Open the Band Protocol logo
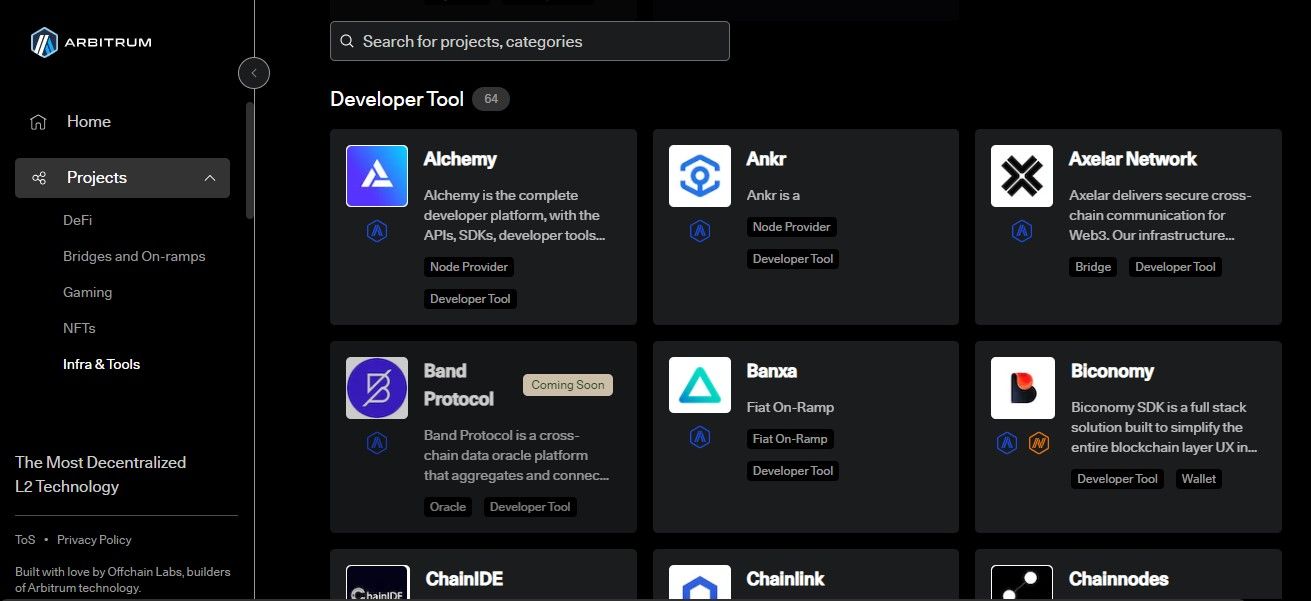1311x601 pixels. pyautogui.click(x=377, y=388)
